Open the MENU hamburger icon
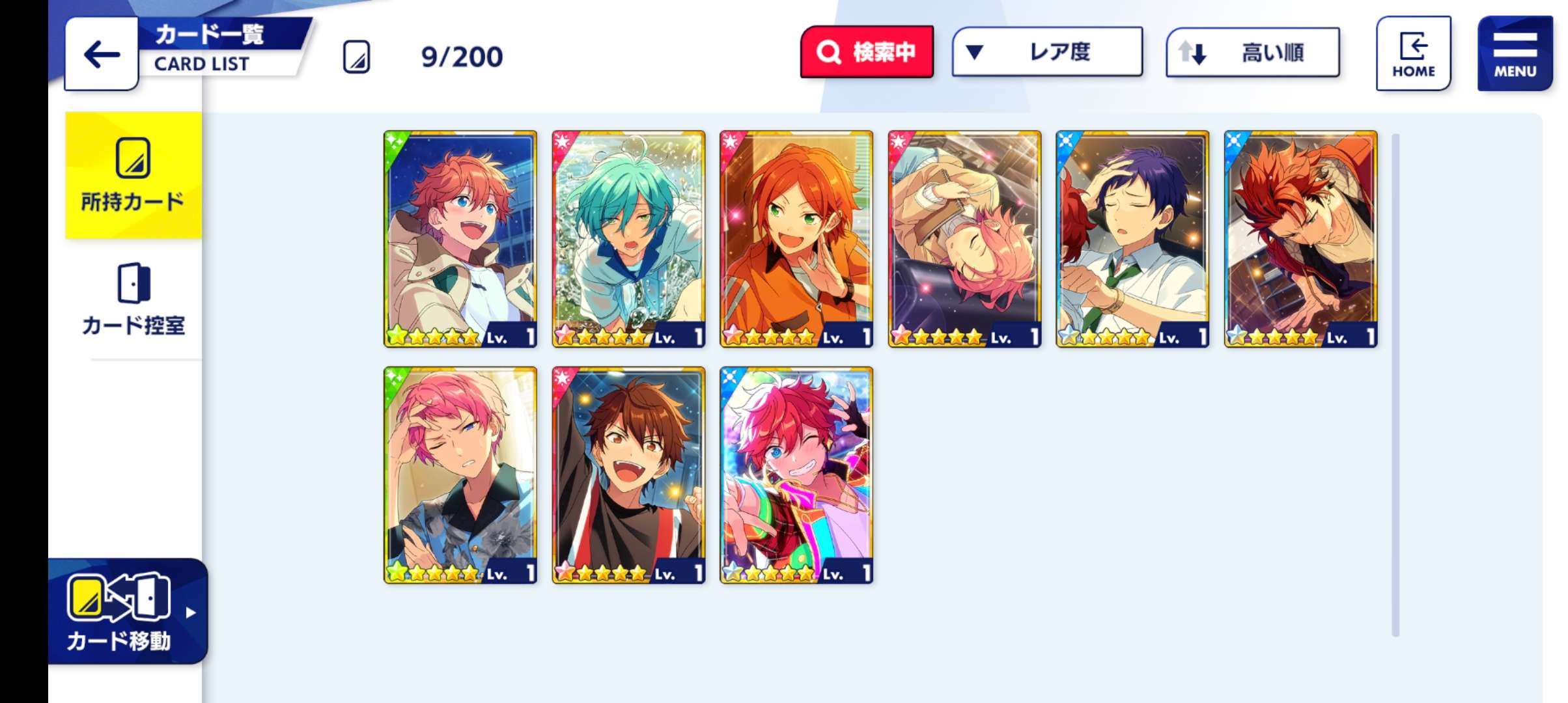Screen dimensions: 1568x703 (x=1515, y=53)
